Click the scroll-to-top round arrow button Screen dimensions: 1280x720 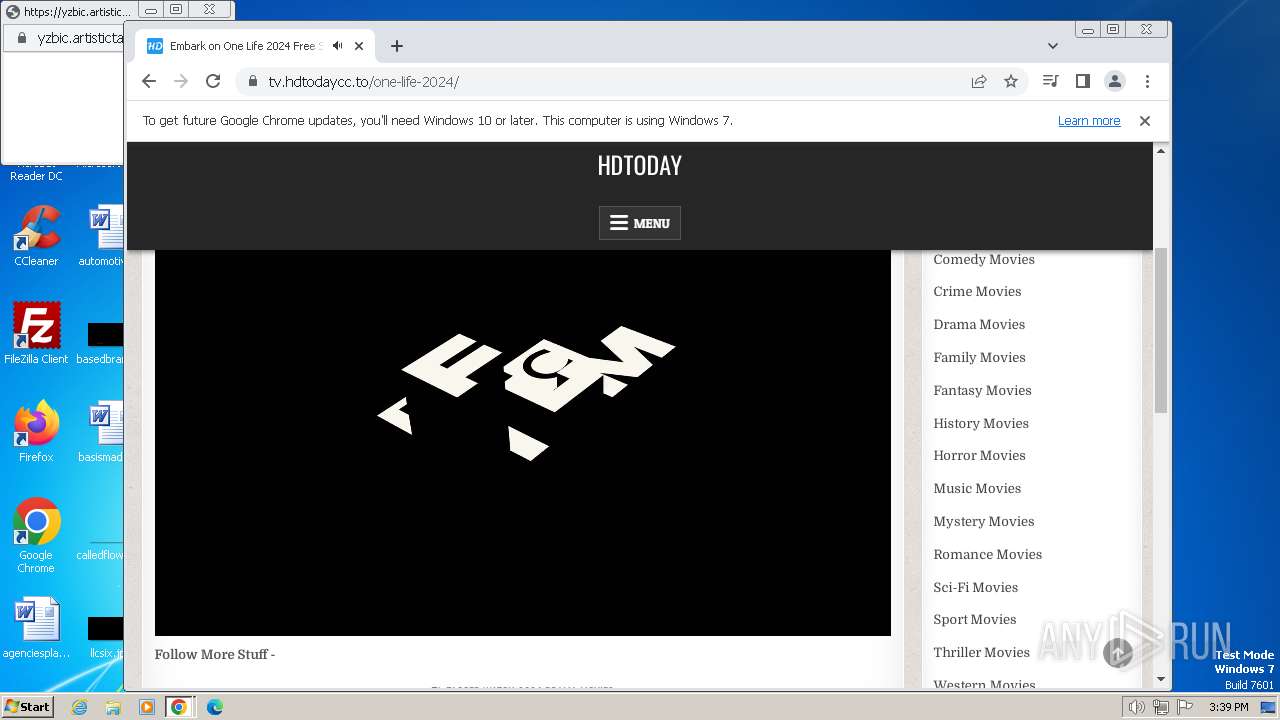pyautogui.click(x=1118, y=654)
